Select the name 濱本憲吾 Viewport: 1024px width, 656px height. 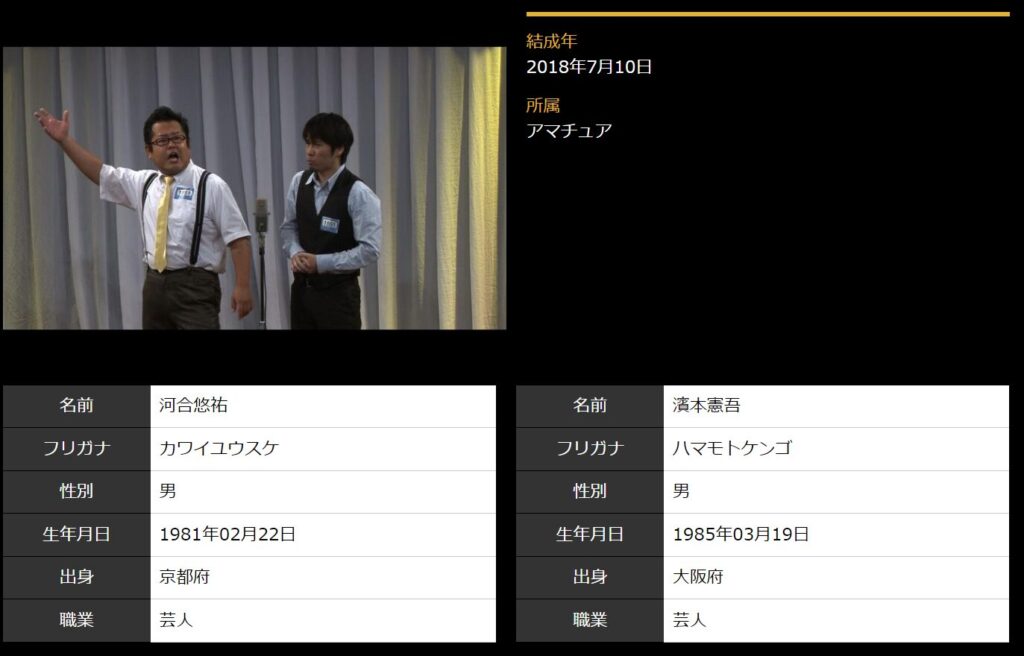[707, 406]
